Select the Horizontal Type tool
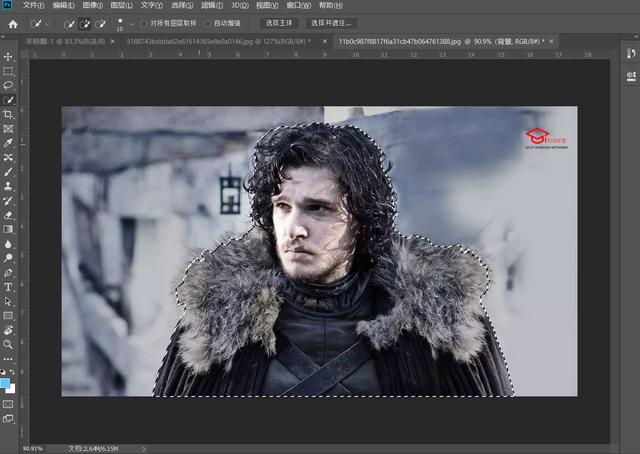 [8, 287]
